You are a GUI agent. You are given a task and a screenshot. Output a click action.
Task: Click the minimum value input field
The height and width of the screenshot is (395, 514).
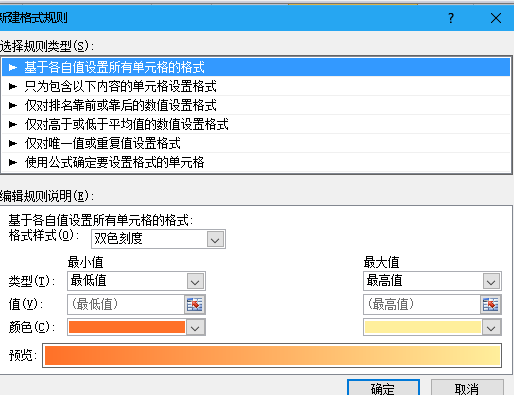126,304
